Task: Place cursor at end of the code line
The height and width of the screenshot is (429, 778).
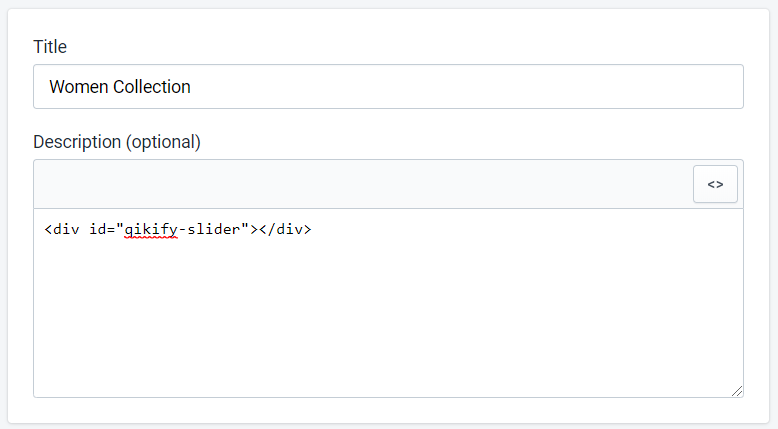Action: pos(313,229)
